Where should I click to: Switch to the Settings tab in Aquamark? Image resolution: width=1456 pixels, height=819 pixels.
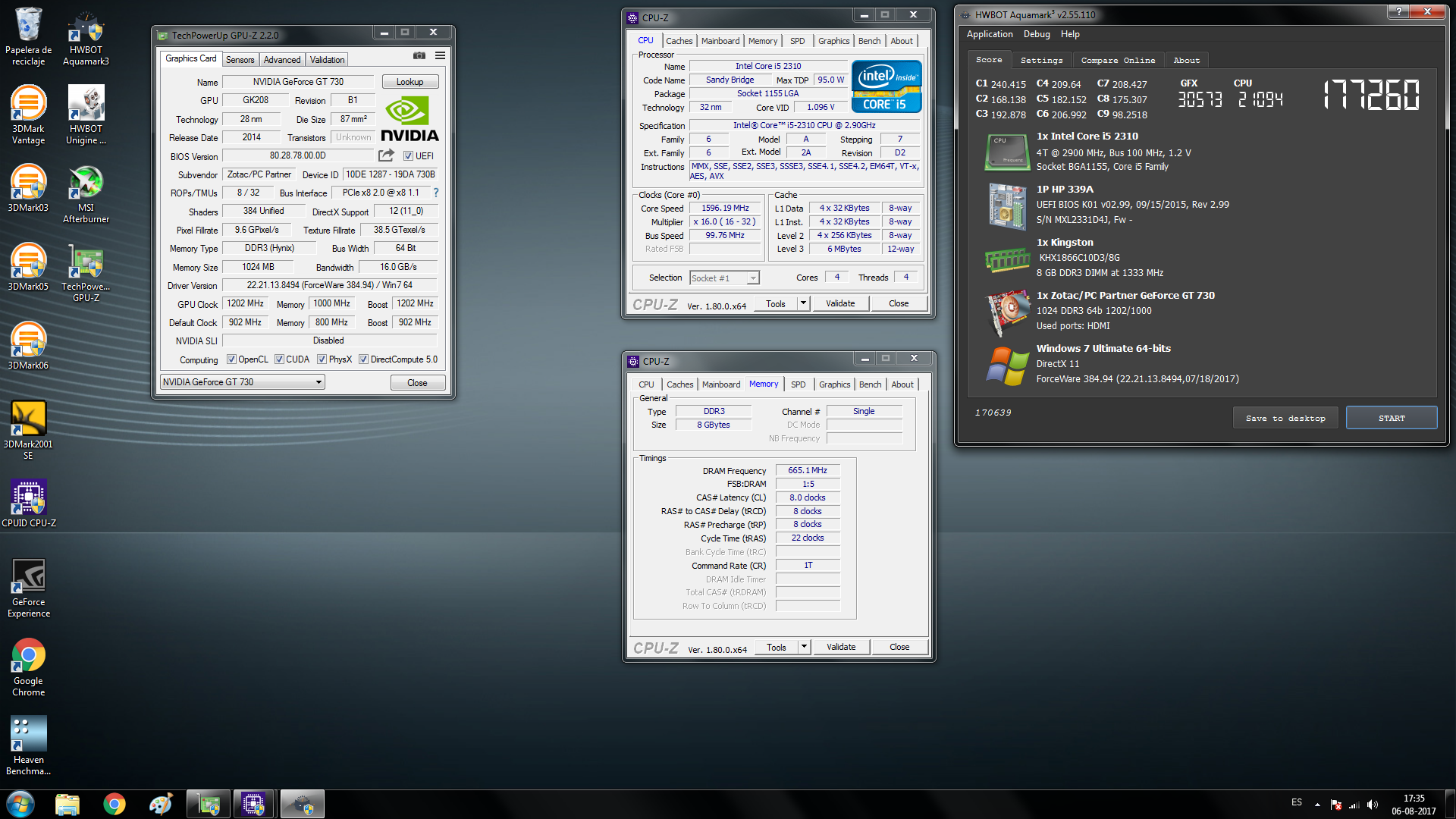[1041, 60]
